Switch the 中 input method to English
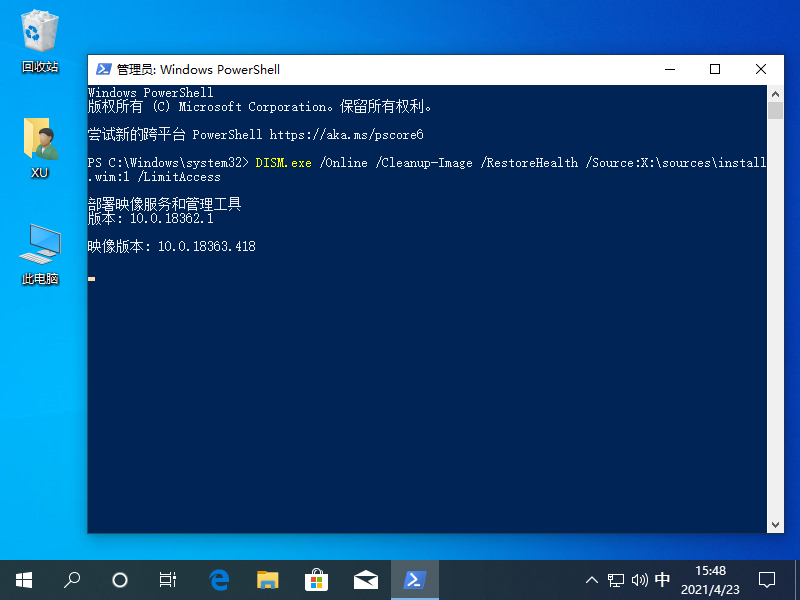Screen dimensions: 800x600 pos(662,580)
